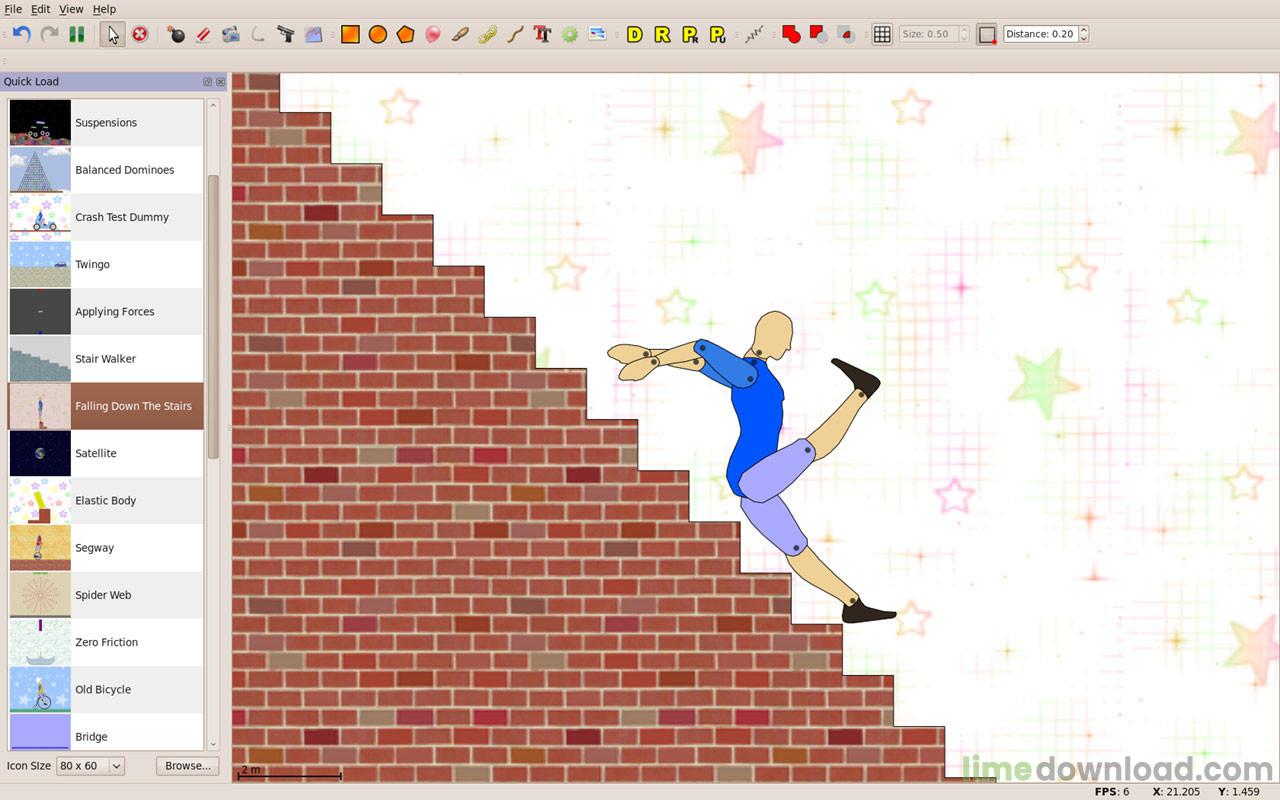Click the red text tool
The image size is (1280, 800).
pos(542,34)
